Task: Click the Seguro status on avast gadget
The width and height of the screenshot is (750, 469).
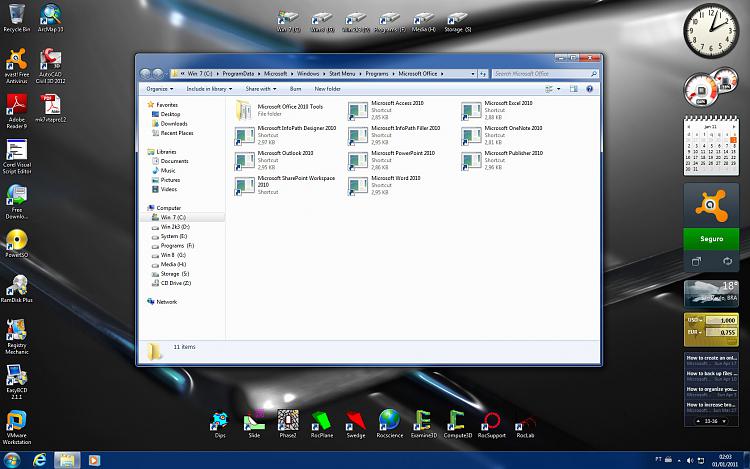Action: (x=711, y=239)
